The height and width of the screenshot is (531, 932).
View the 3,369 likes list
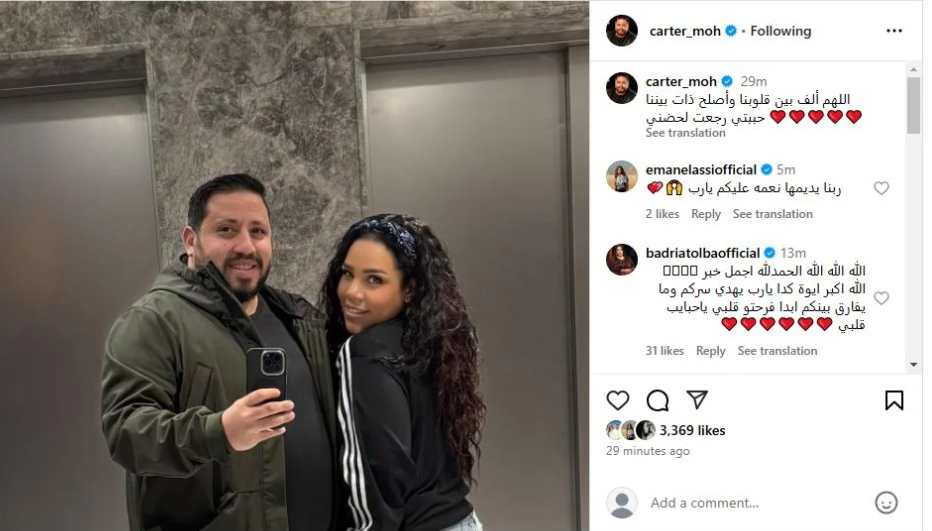pyautogui.click(x=692, y=430)
